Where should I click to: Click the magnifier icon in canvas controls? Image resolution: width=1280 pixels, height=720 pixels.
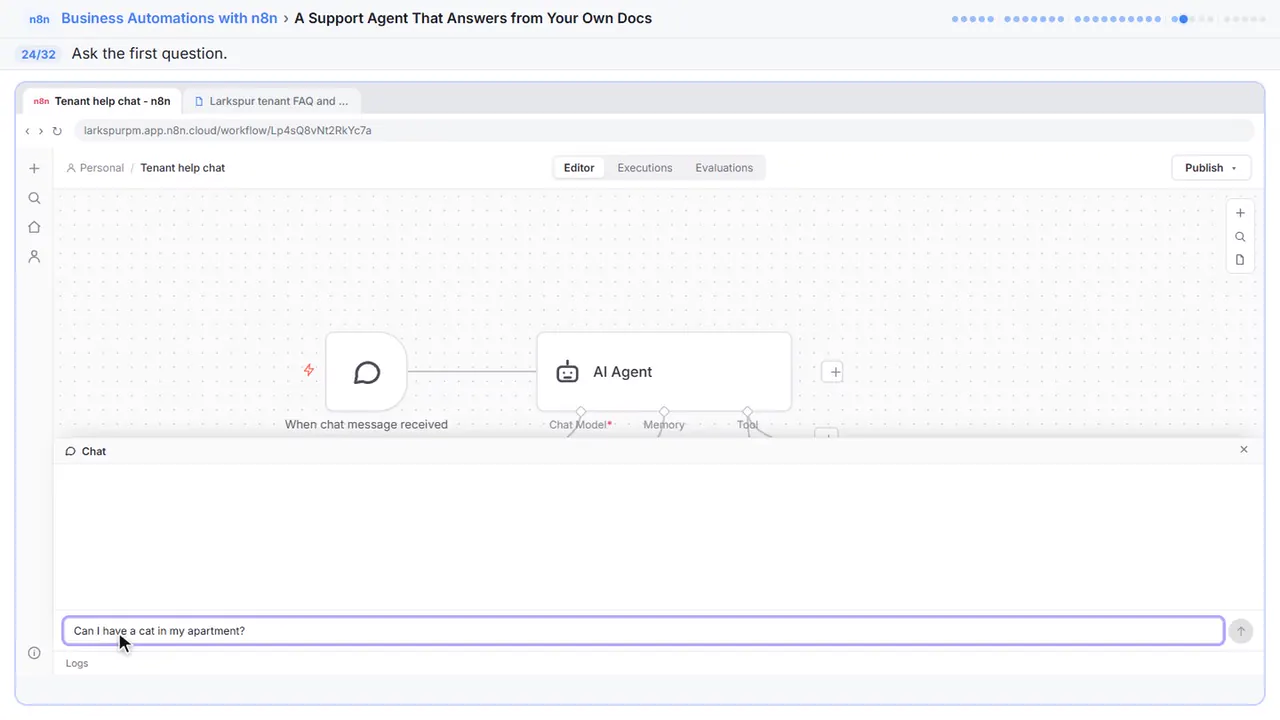pyautogui.click(x=1240, y=237)
